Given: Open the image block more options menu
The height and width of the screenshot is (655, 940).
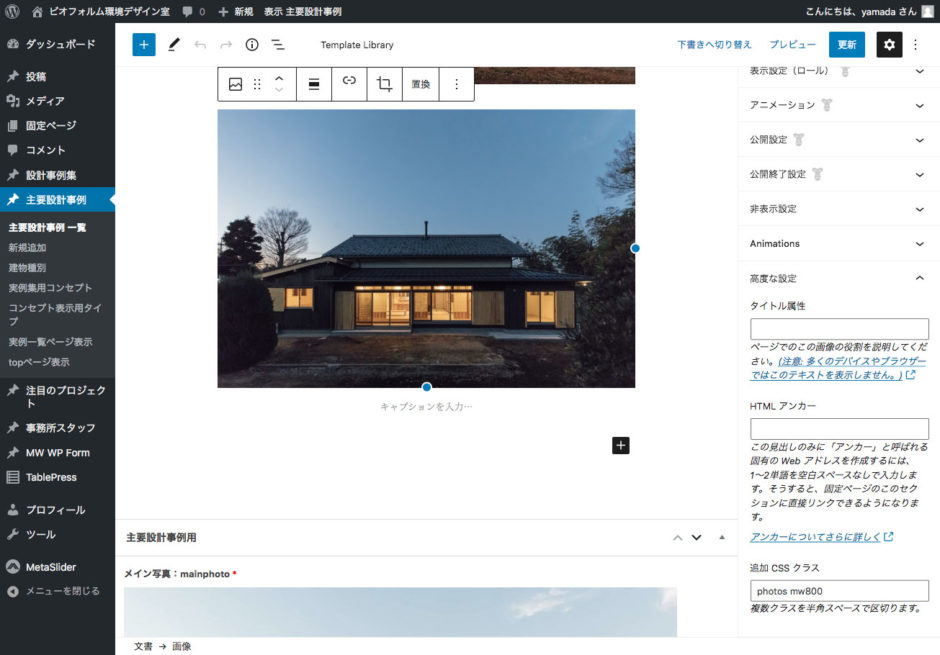Looking at the screenshot, I should click(456, 84).
